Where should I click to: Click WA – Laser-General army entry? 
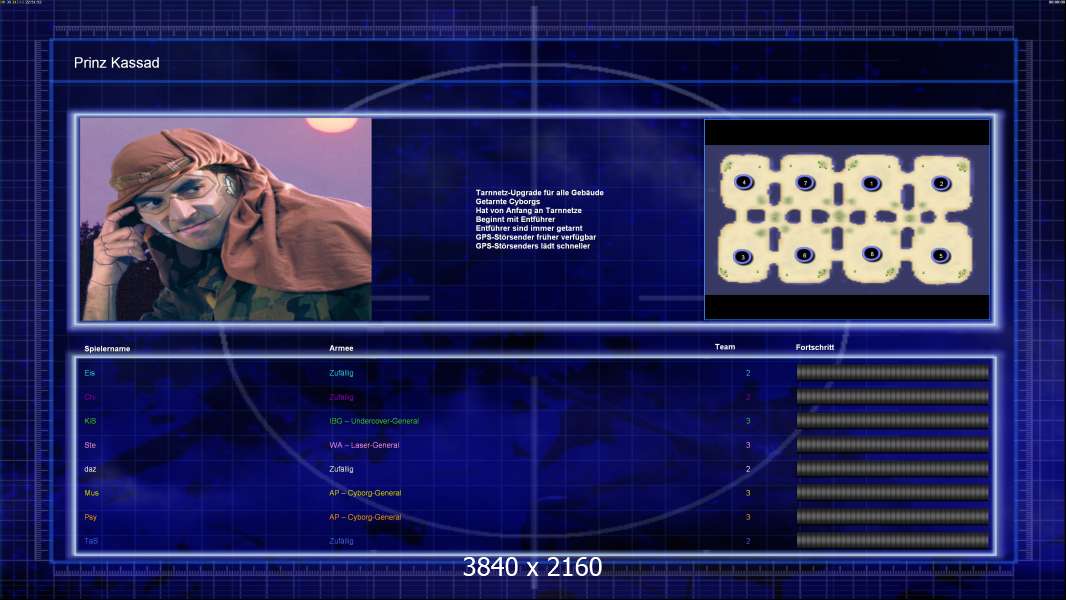364,445
